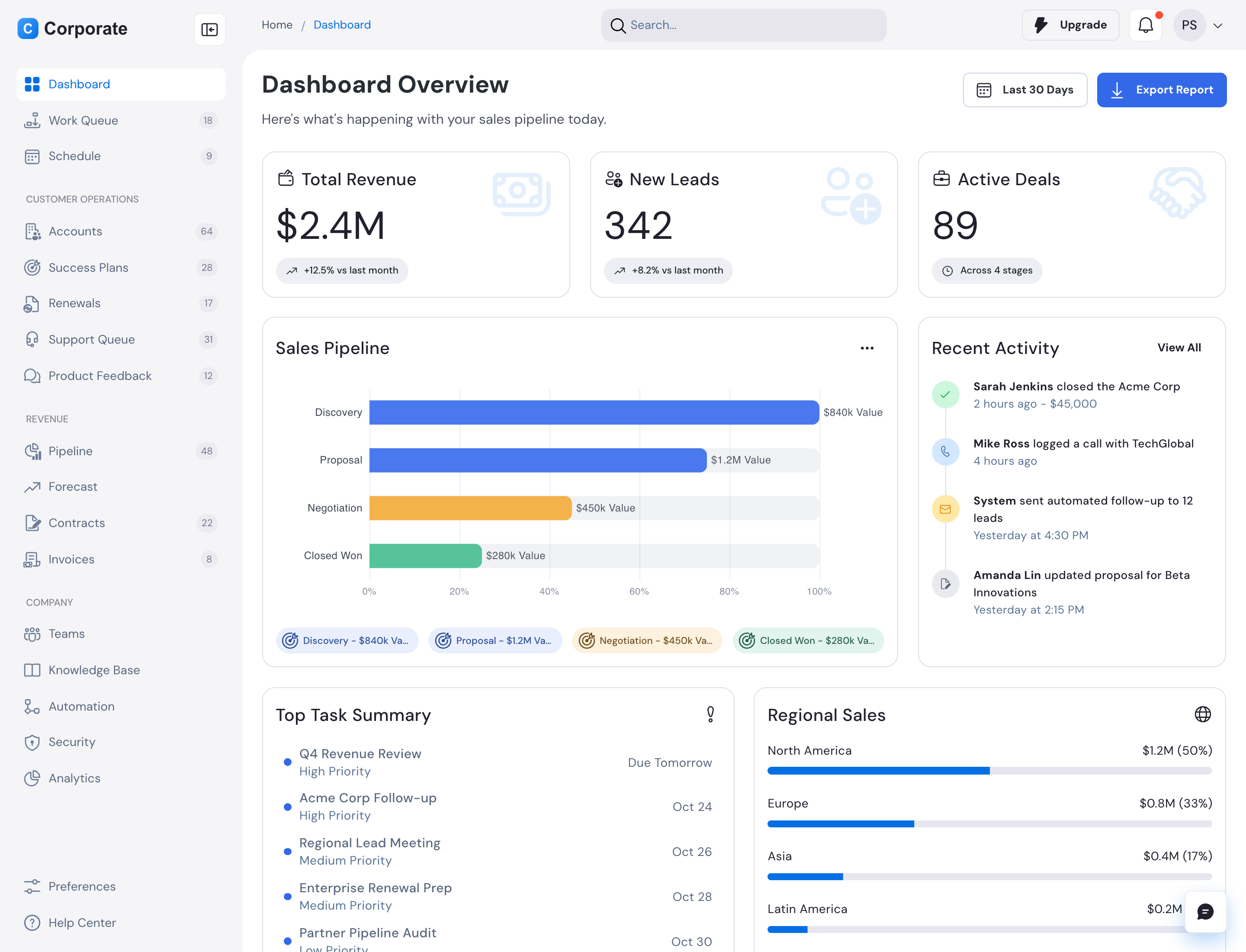Click the globe icon in Regional Sales

point(1202,714)
